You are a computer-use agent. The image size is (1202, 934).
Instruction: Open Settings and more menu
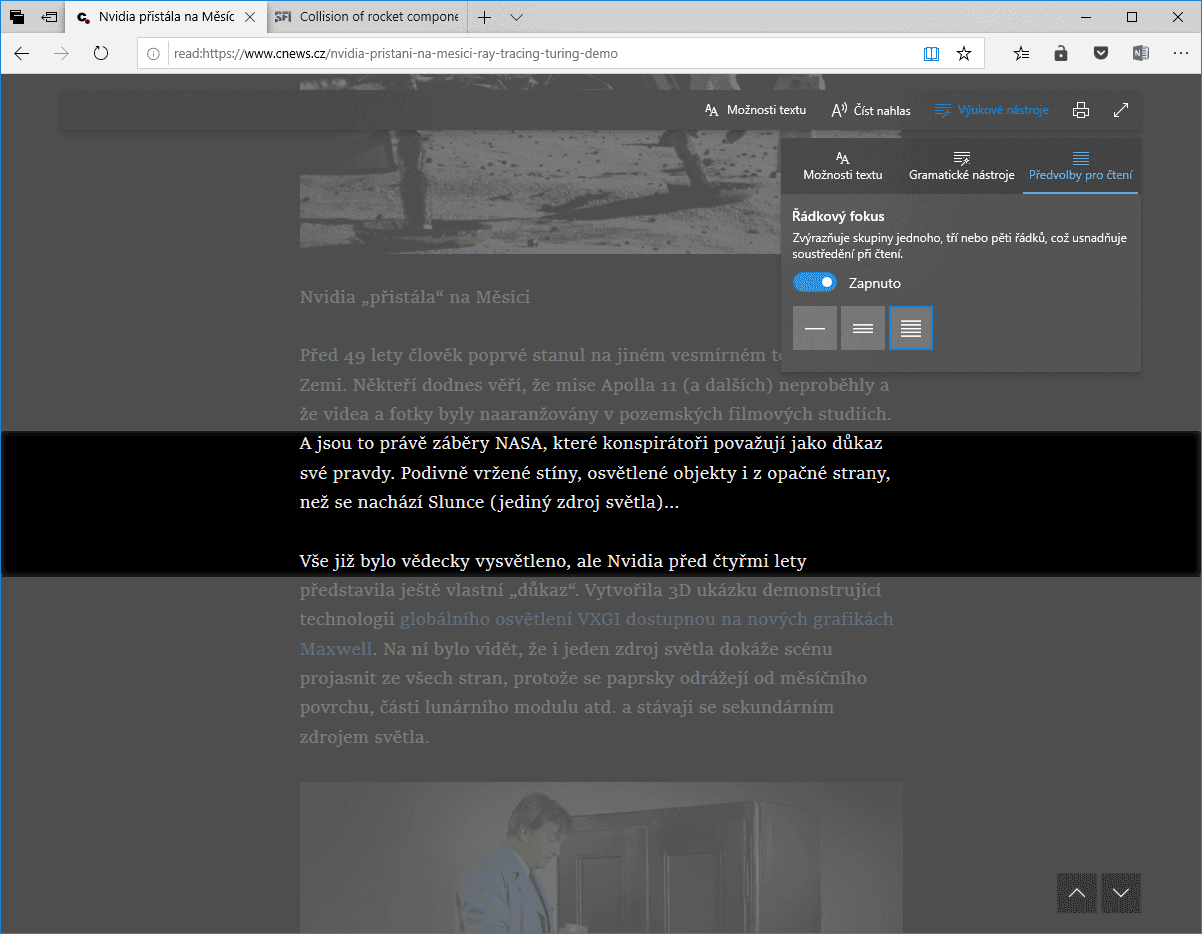coord(1180,54)
